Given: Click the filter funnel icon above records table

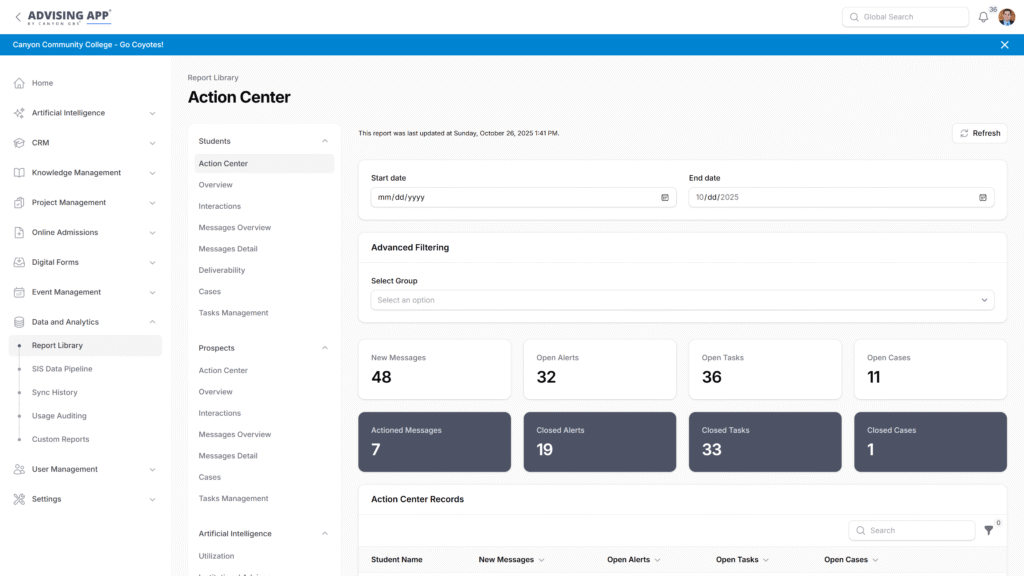Looking at the screenshot, I should coord(989,531).
